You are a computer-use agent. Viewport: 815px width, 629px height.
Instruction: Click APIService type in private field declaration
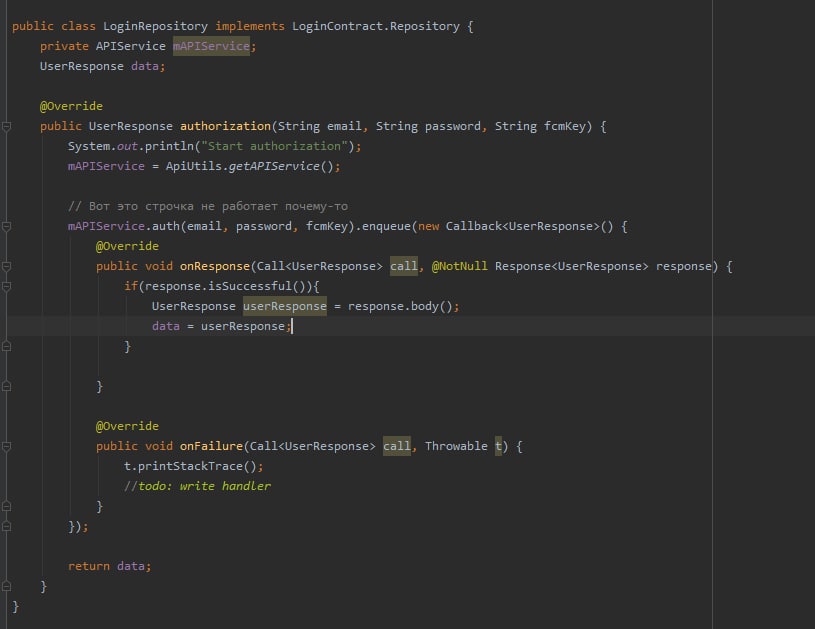click(x=130, y=46)
